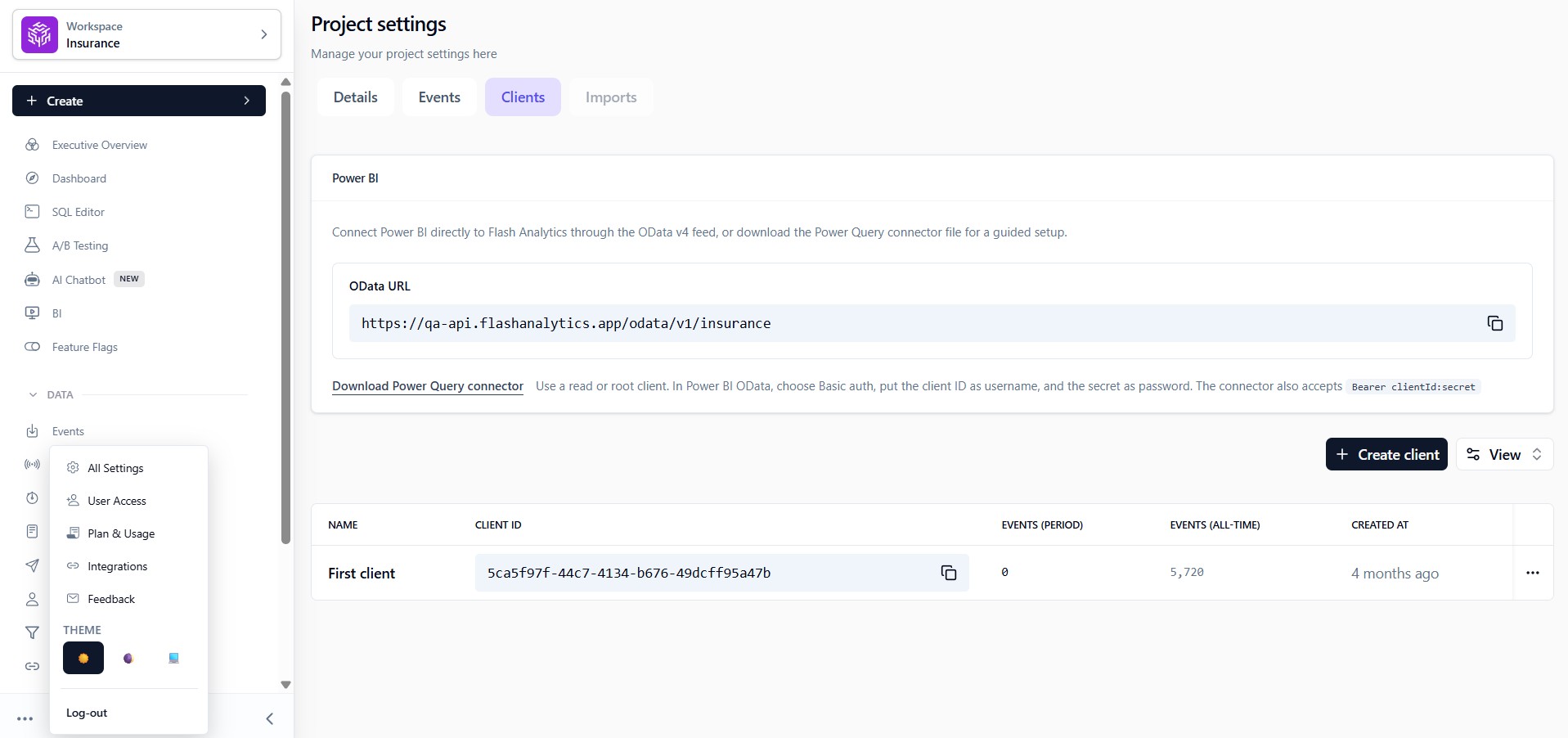
Task: Click the EVENTS (PERIOD) column header
Action: (x=1042, y=525)
